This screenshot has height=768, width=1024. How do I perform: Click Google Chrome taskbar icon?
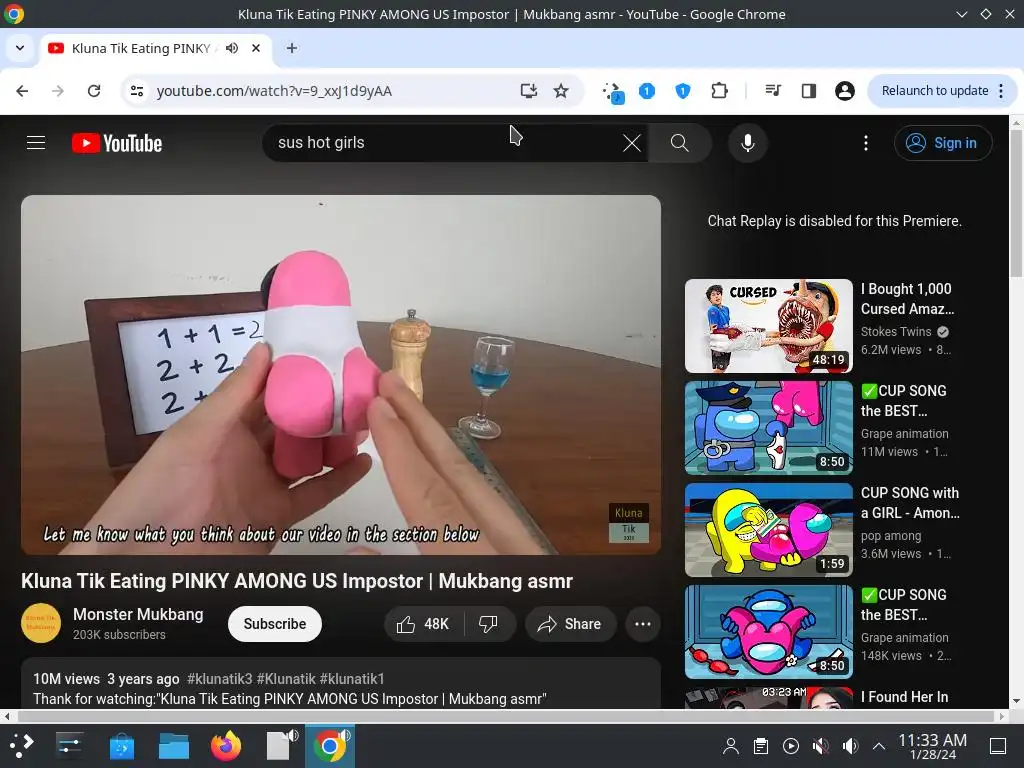pos(330,746)
